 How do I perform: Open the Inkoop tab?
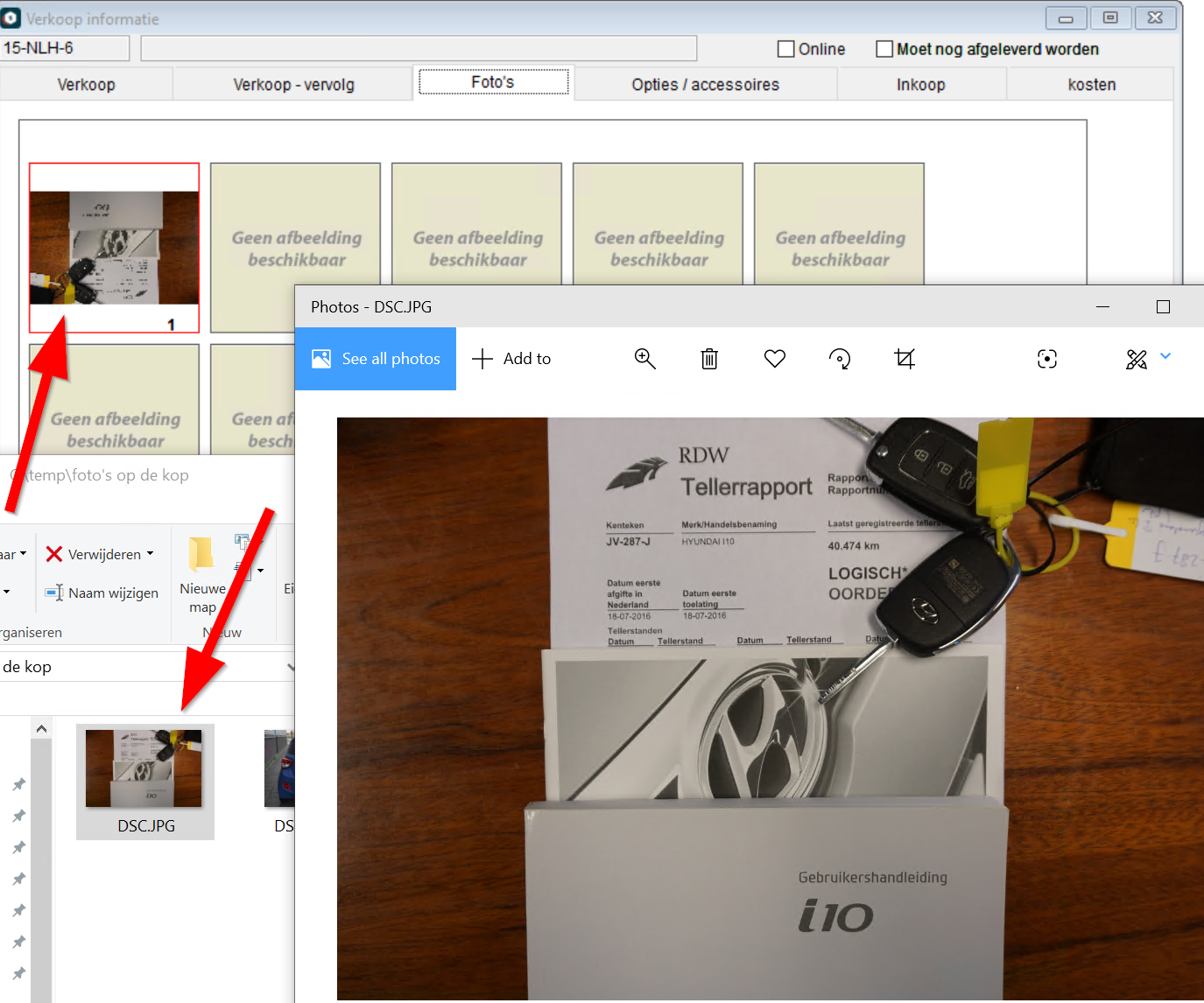pos(921,85)
